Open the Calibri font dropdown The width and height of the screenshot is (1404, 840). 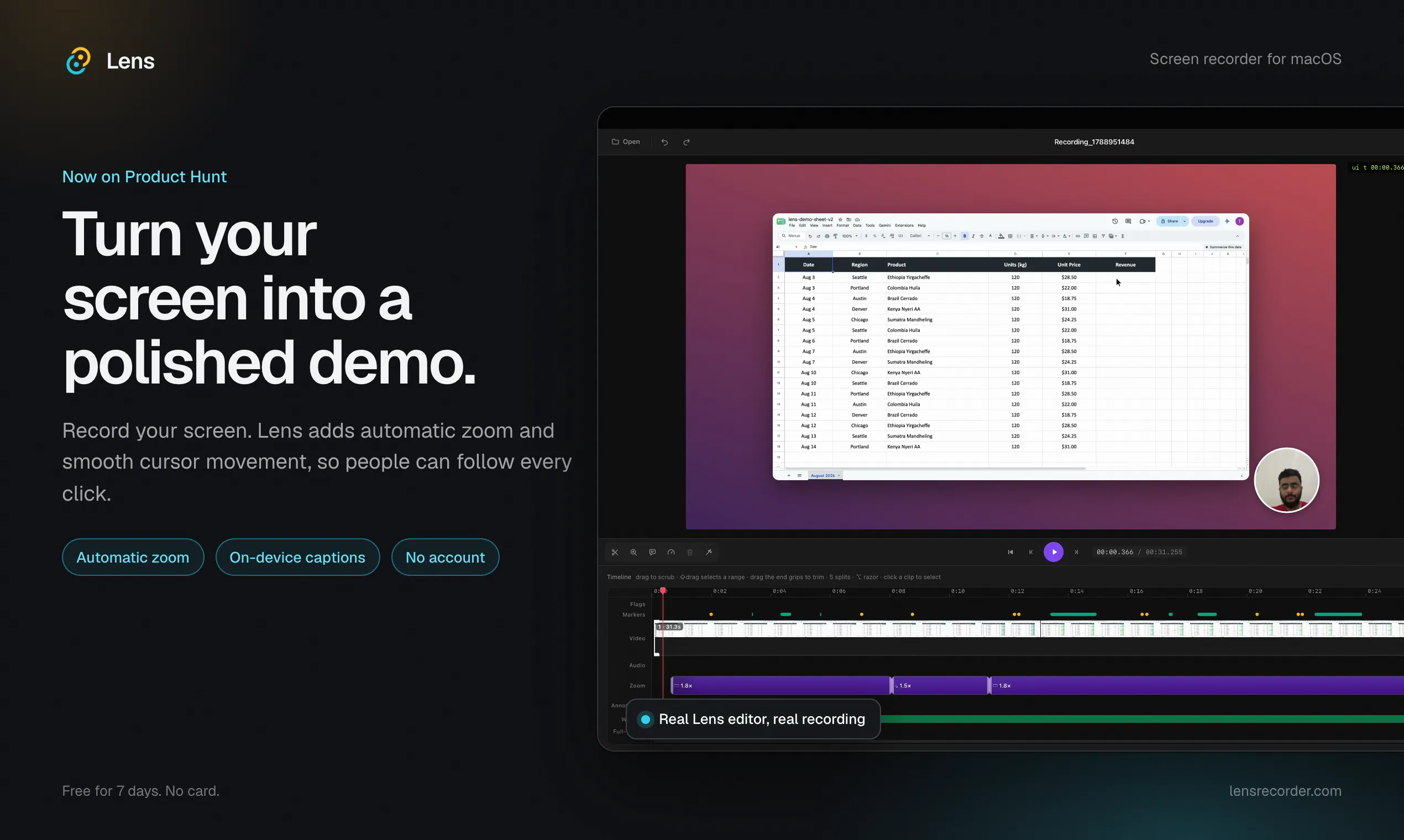[x=920, y=236]
